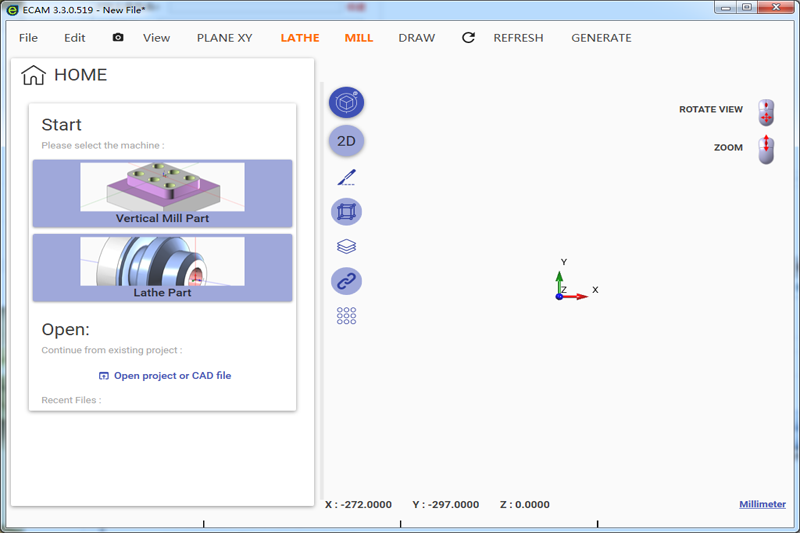Open the Edit menu
The width and height of the screenshot is (800, 533).
[74, 38]
